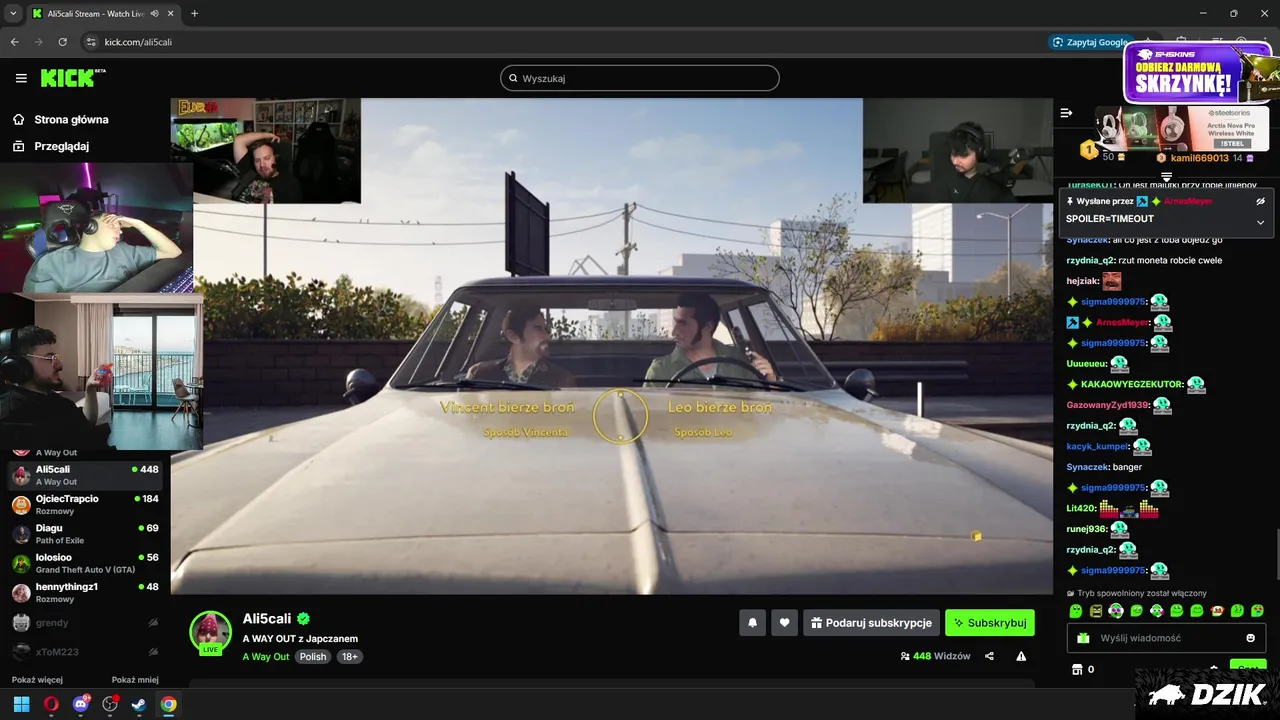Open Opera from taskbar
This screenshot has height=720, width=1280.
point(51,704)
